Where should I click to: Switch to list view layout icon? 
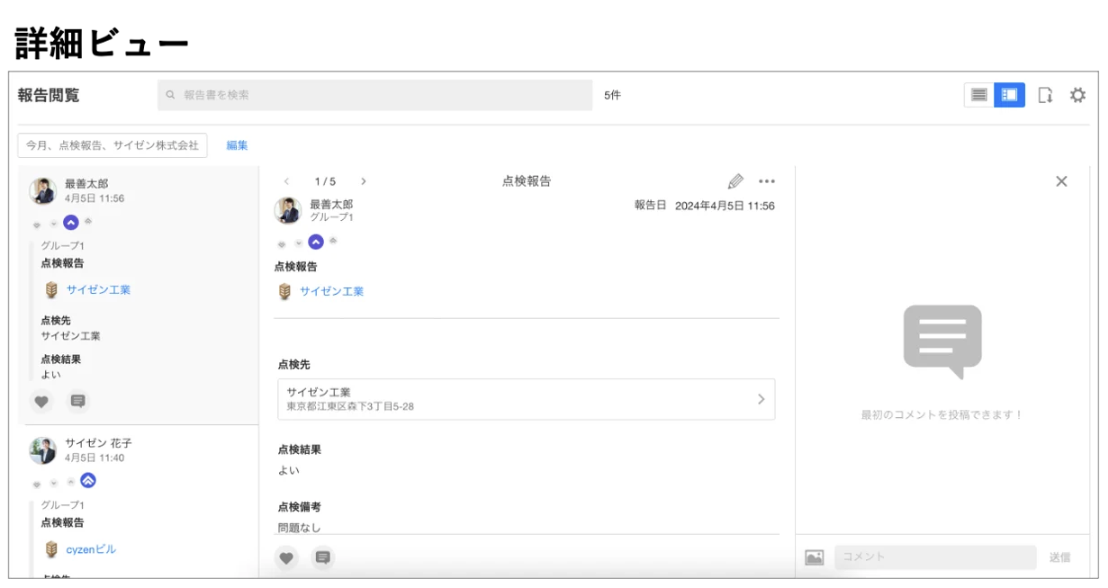click(979, 95)
